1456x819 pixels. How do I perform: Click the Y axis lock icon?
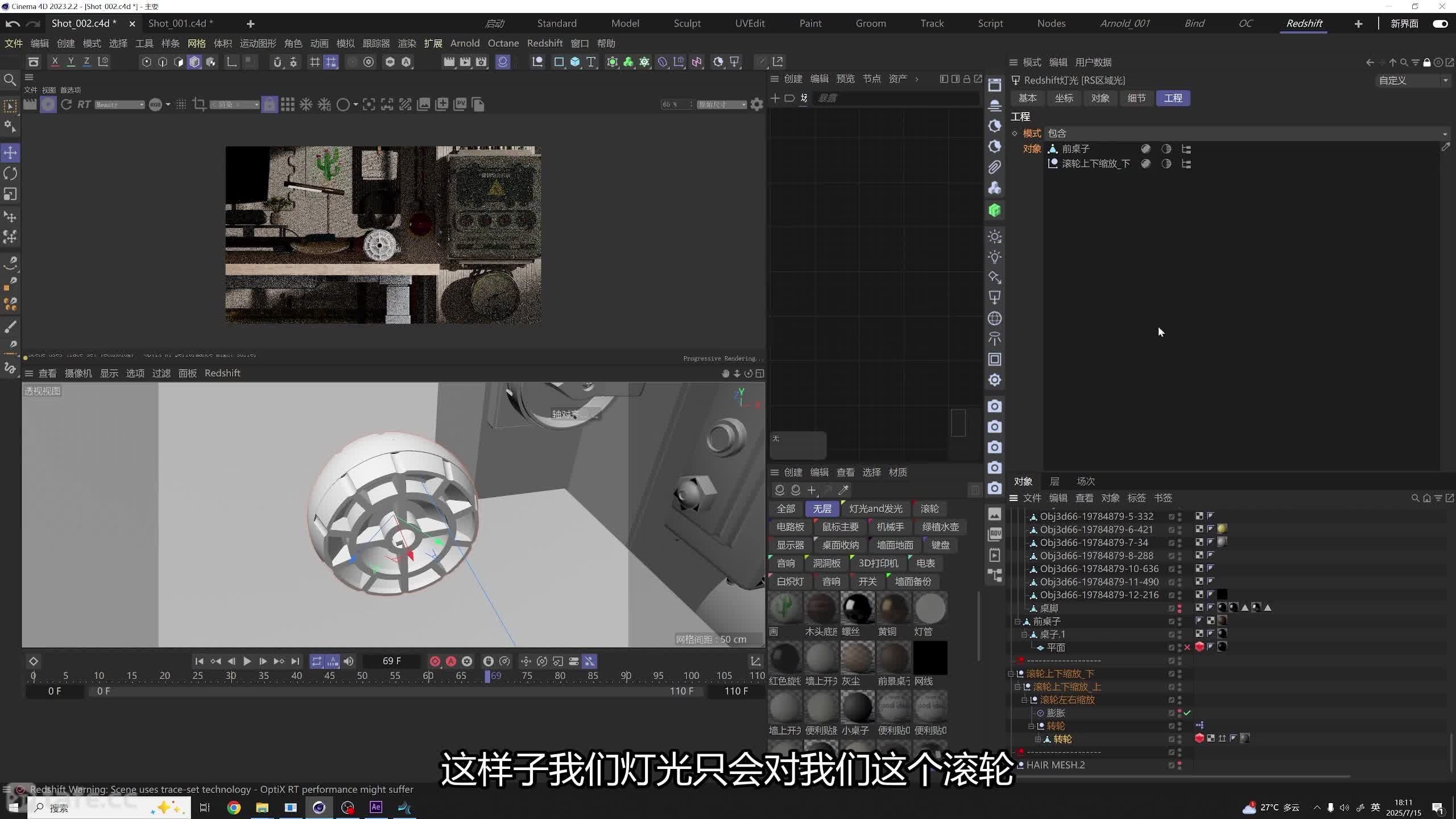click(x=71, y=61)
